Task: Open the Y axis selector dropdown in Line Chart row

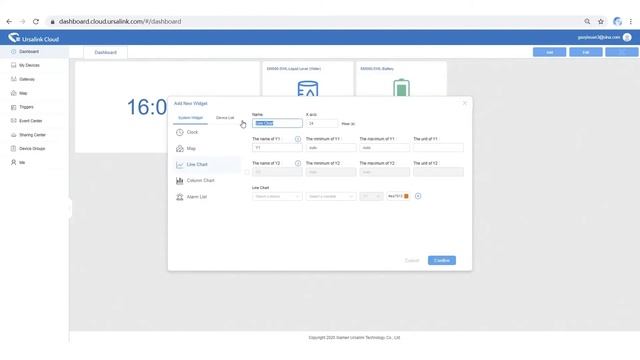Action: click(371, 197)
